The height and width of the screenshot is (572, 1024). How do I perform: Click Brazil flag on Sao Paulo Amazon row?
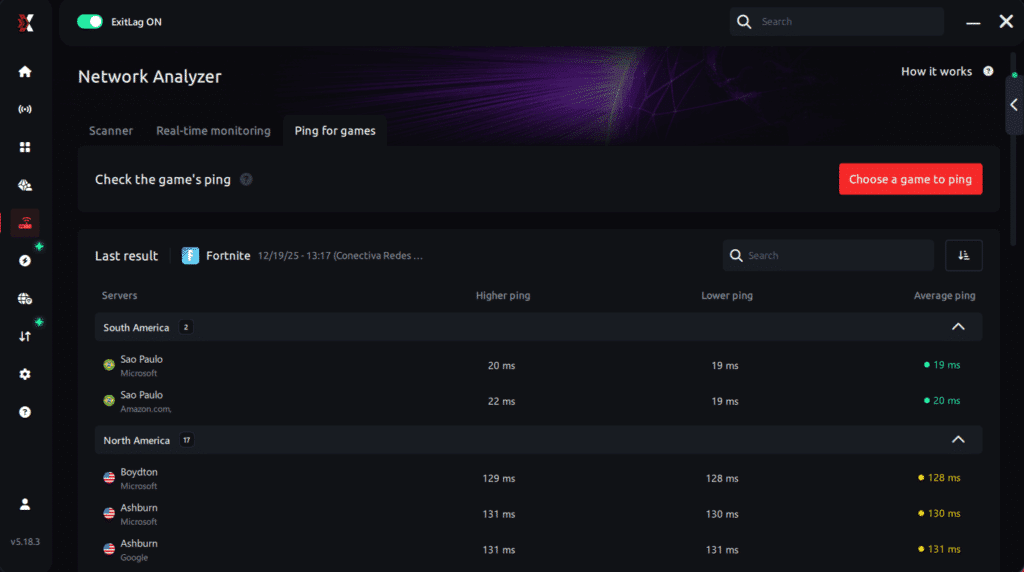coord(109,400)
